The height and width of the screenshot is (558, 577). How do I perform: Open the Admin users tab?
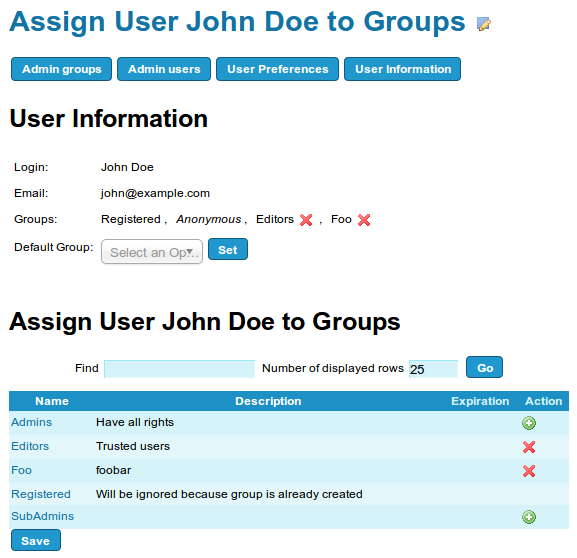pyautogui.click(x=164, y=69)
